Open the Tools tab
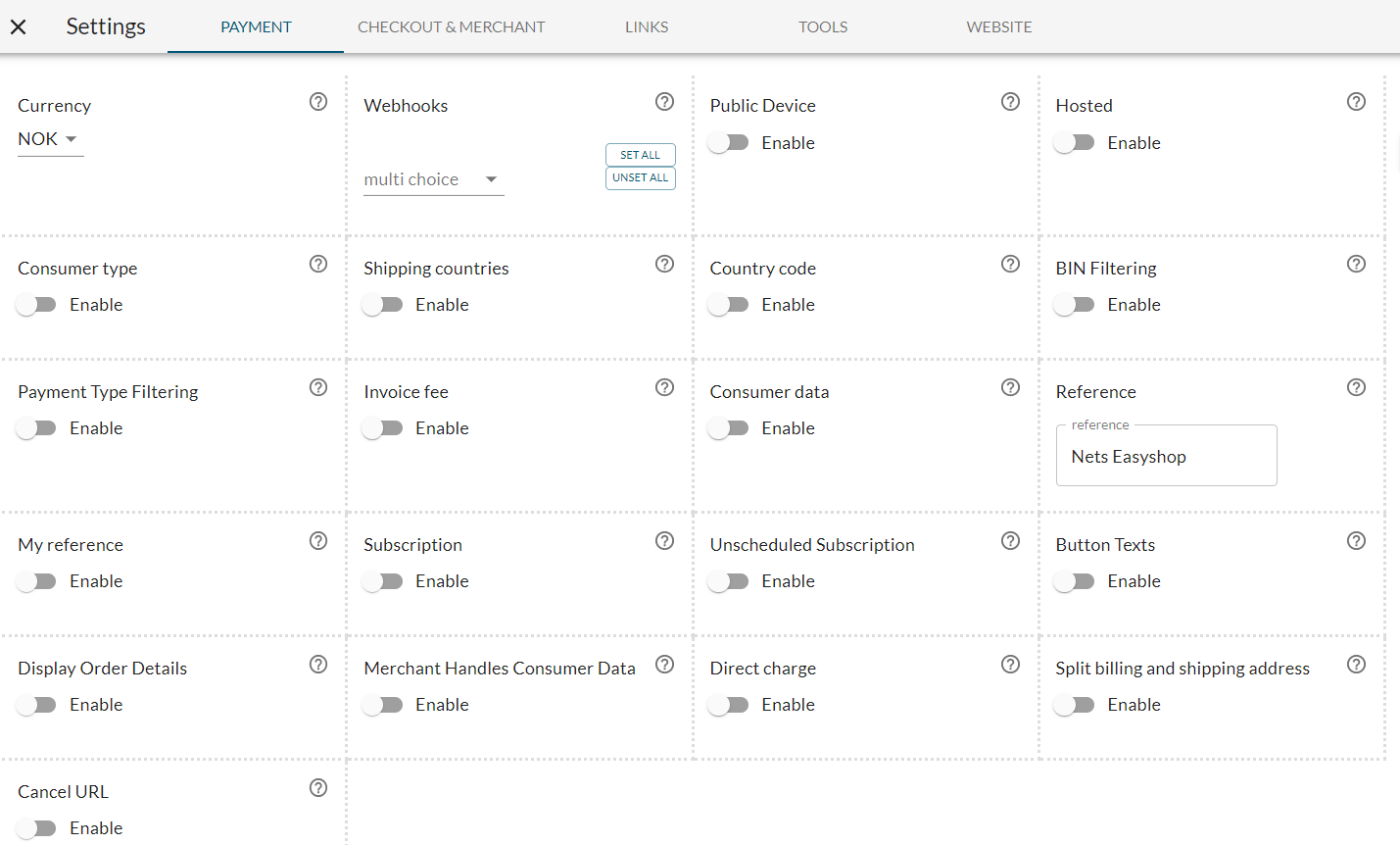This screenshot has height=845, width=1400. tap(823, 27)
